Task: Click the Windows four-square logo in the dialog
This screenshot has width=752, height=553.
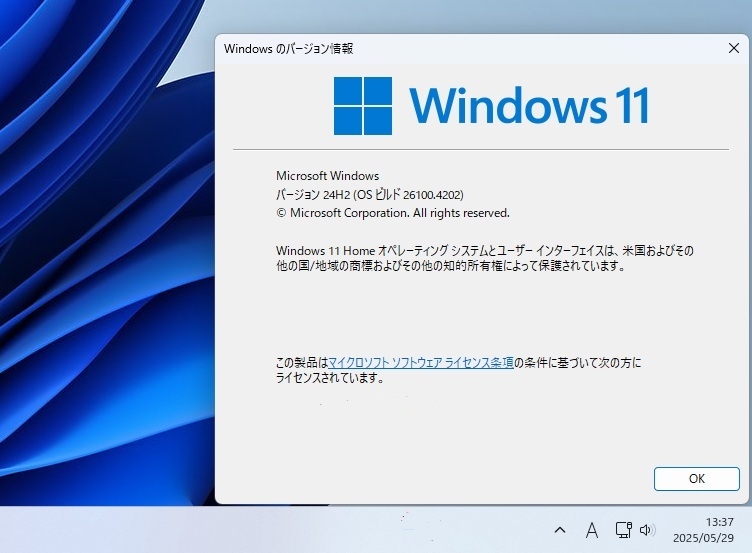Action: (x=363, y=106)
